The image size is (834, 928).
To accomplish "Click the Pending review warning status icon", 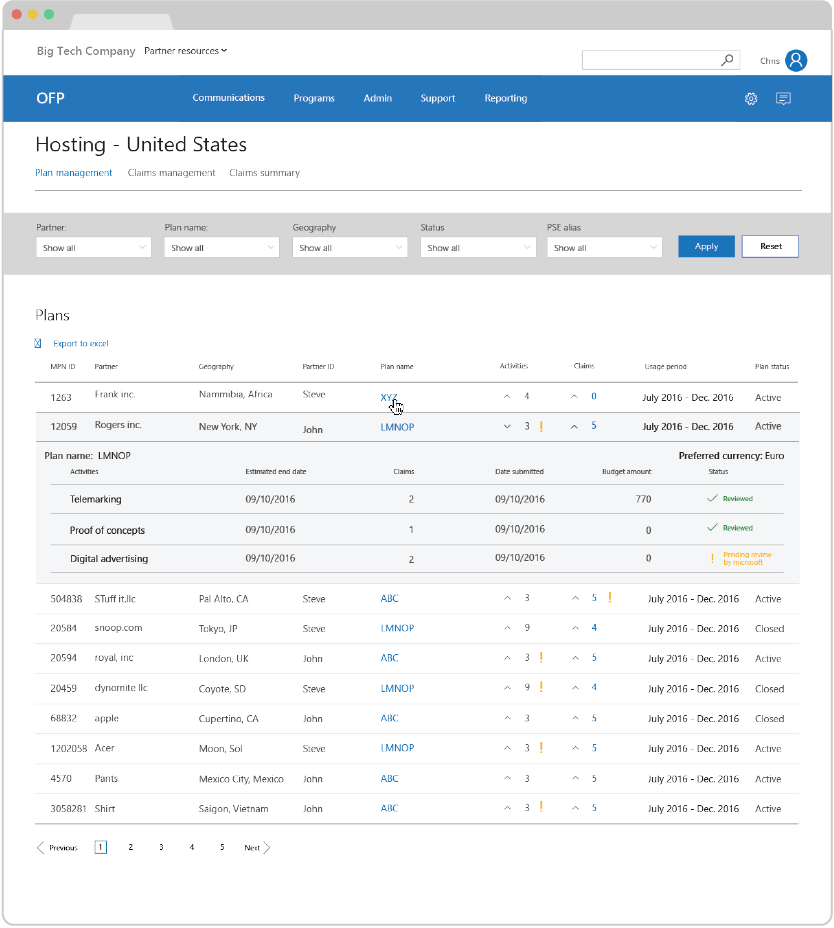I will (712, 558).
